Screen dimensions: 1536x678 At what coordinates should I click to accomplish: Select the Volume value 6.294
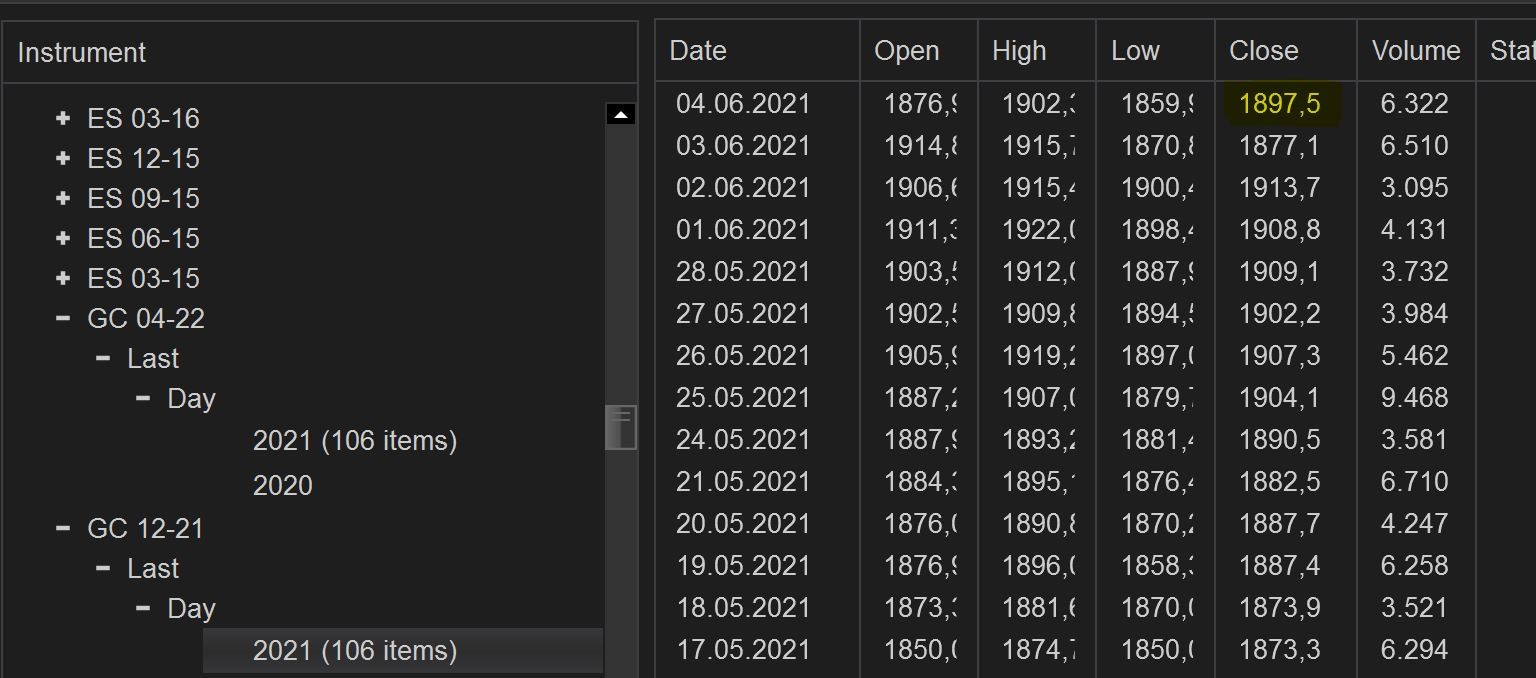coord(1415,650)
